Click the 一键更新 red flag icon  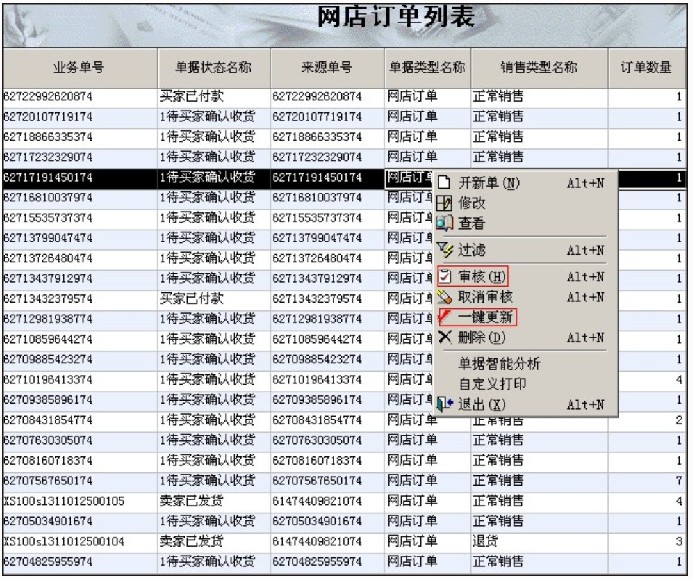445,317
